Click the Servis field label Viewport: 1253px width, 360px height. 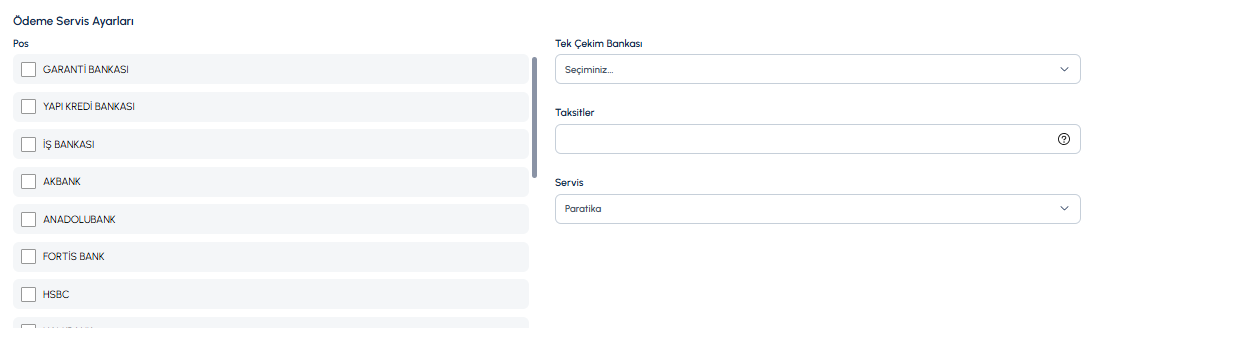pyautogui.click(x=569, y=182)
